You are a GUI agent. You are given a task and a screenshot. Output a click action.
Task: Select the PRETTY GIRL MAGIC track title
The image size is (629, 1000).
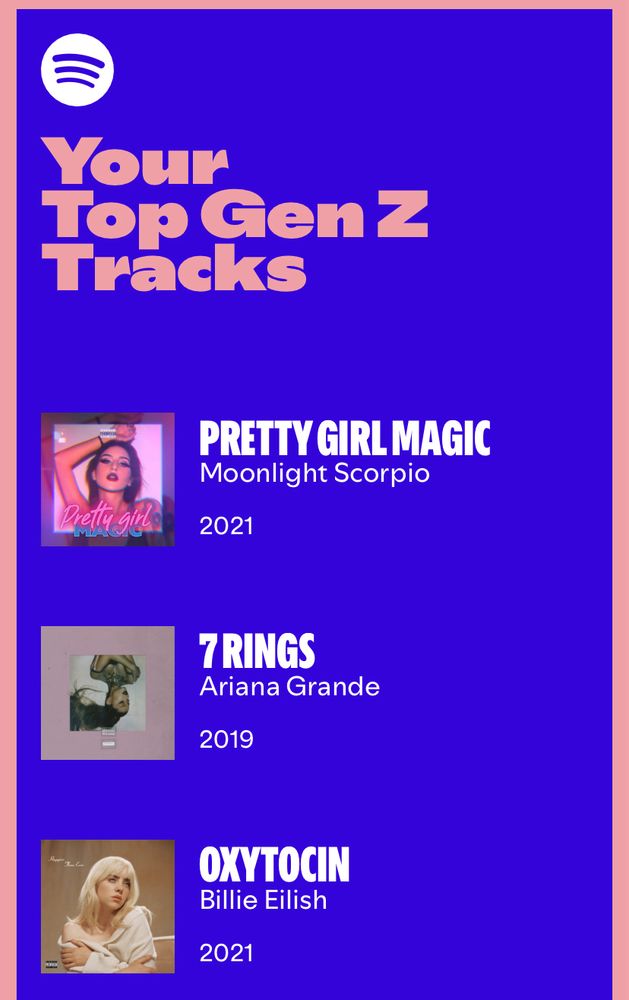tap(344, 438)
